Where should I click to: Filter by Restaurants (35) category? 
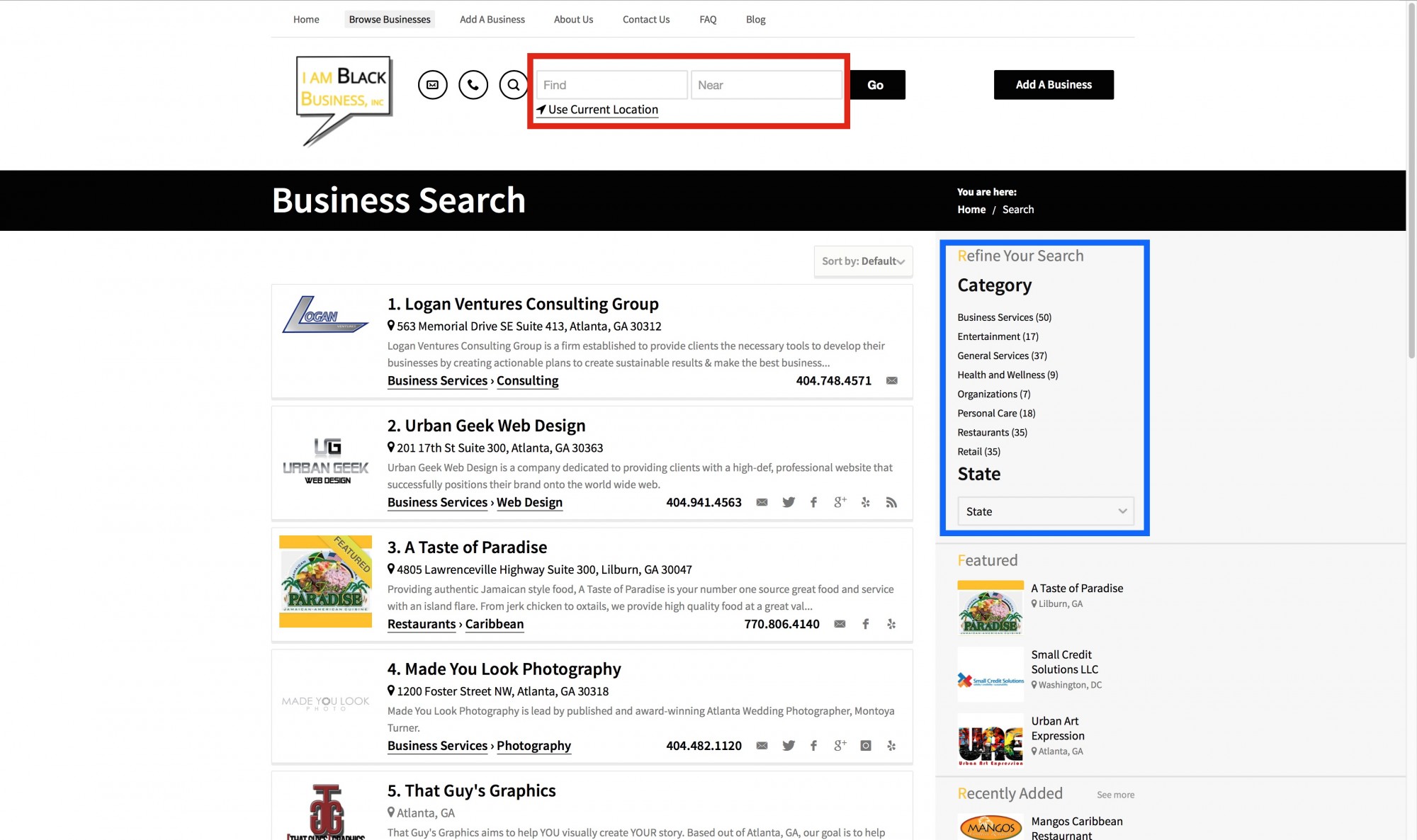pos(992,432)
